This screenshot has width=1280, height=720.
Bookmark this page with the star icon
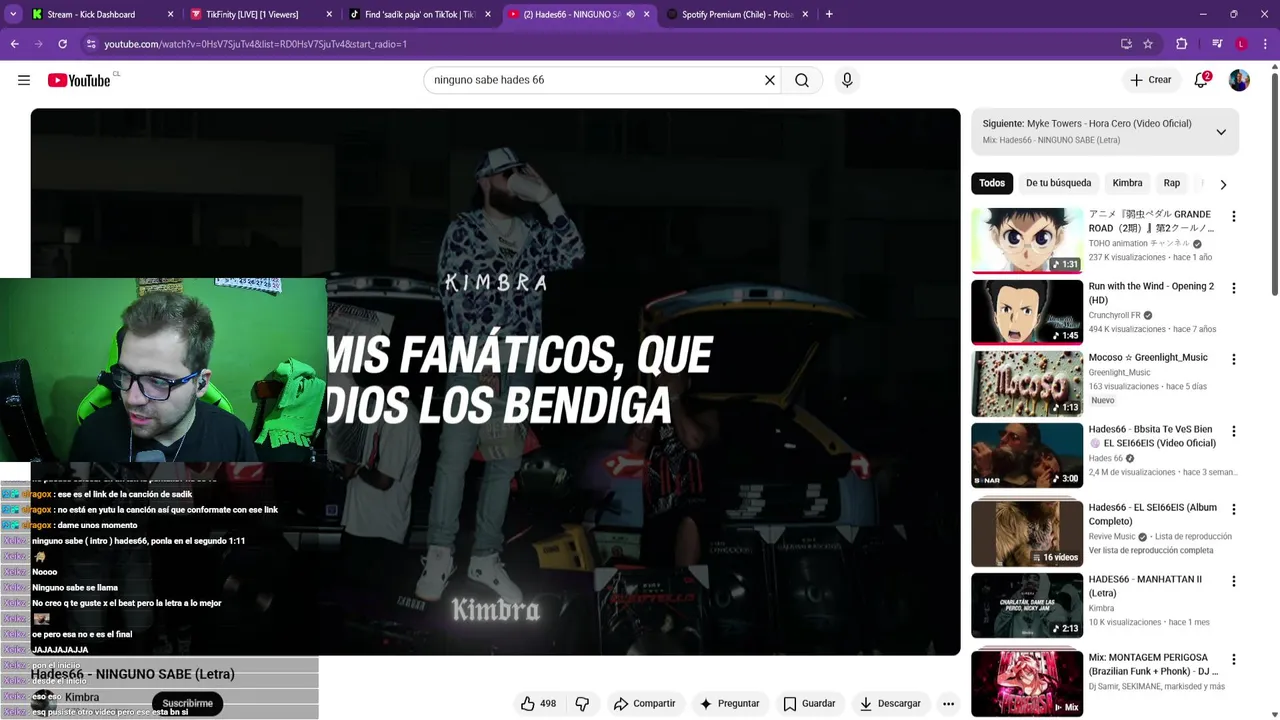pos(1148,44)
